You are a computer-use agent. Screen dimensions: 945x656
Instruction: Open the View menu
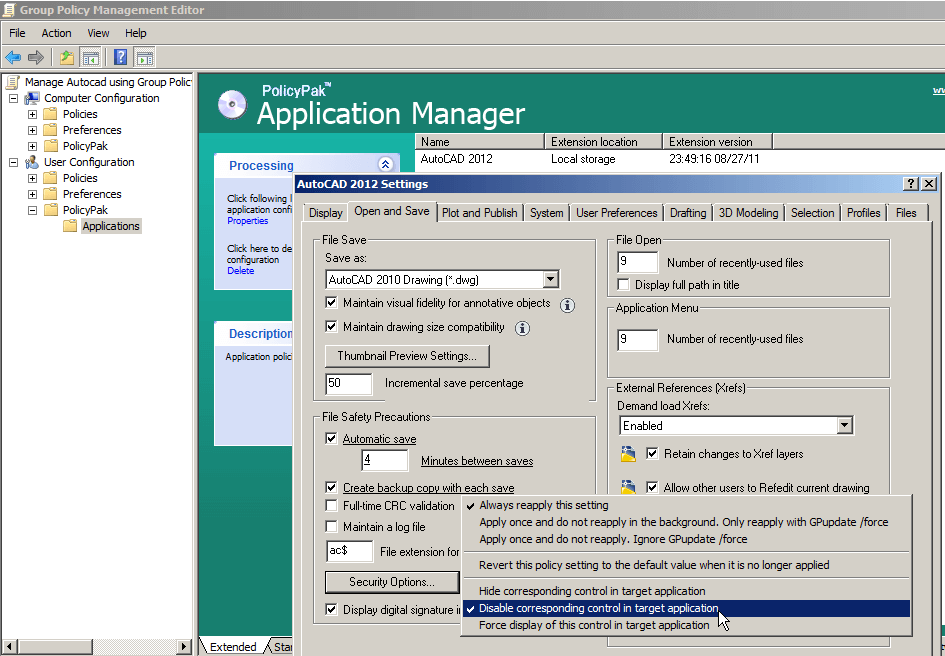point(98,33)
